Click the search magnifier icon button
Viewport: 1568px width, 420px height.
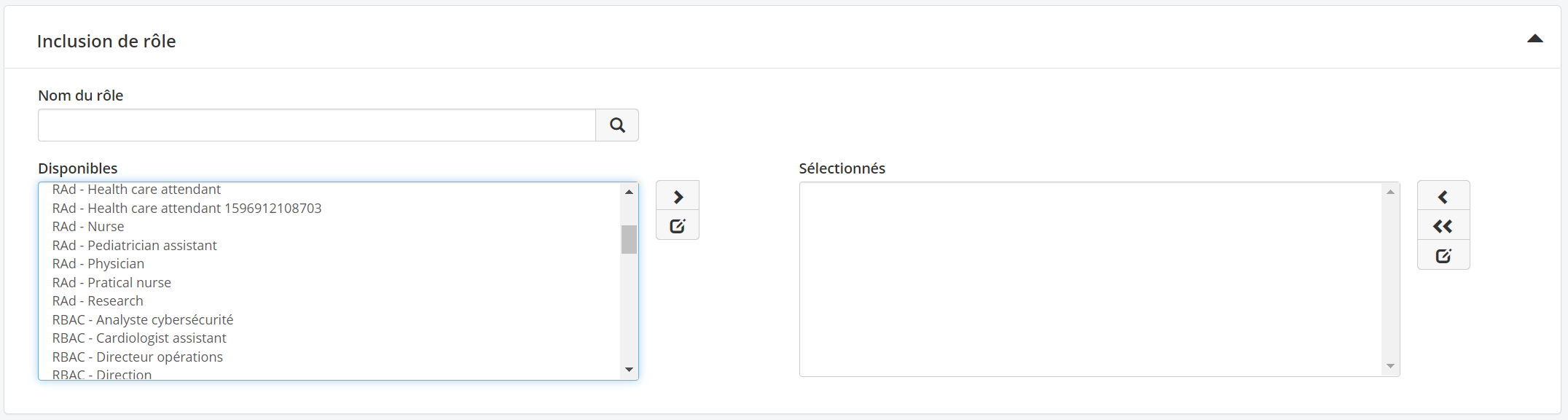617,125
